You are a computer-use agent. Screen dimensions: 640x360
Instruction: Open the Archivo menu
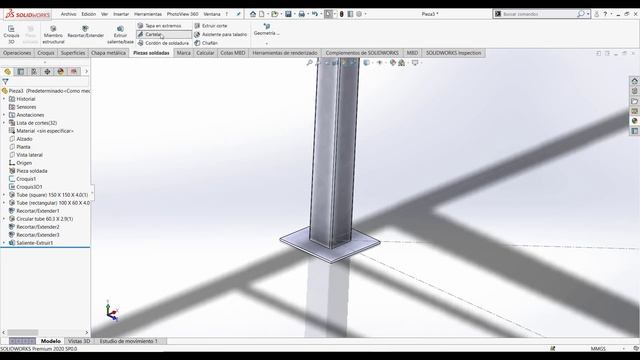69,14
